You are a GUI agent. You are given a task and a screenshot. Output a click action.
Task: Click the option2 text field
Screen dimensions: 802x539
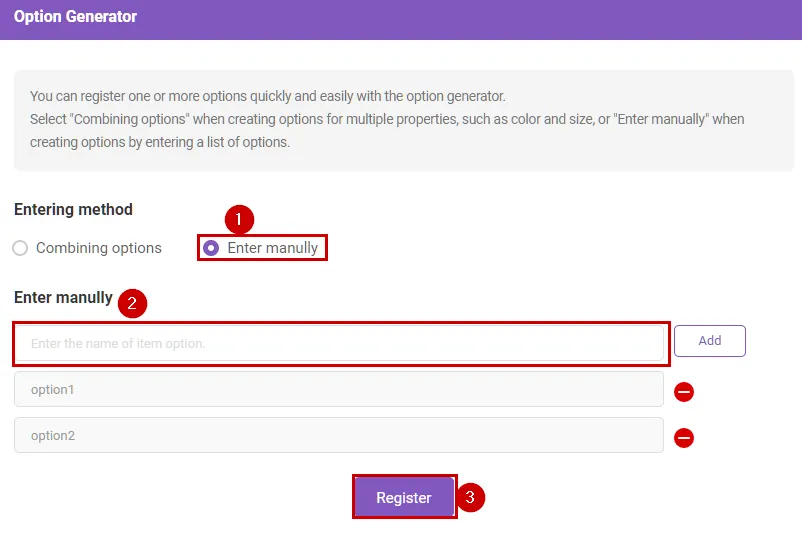pos(339,436)
